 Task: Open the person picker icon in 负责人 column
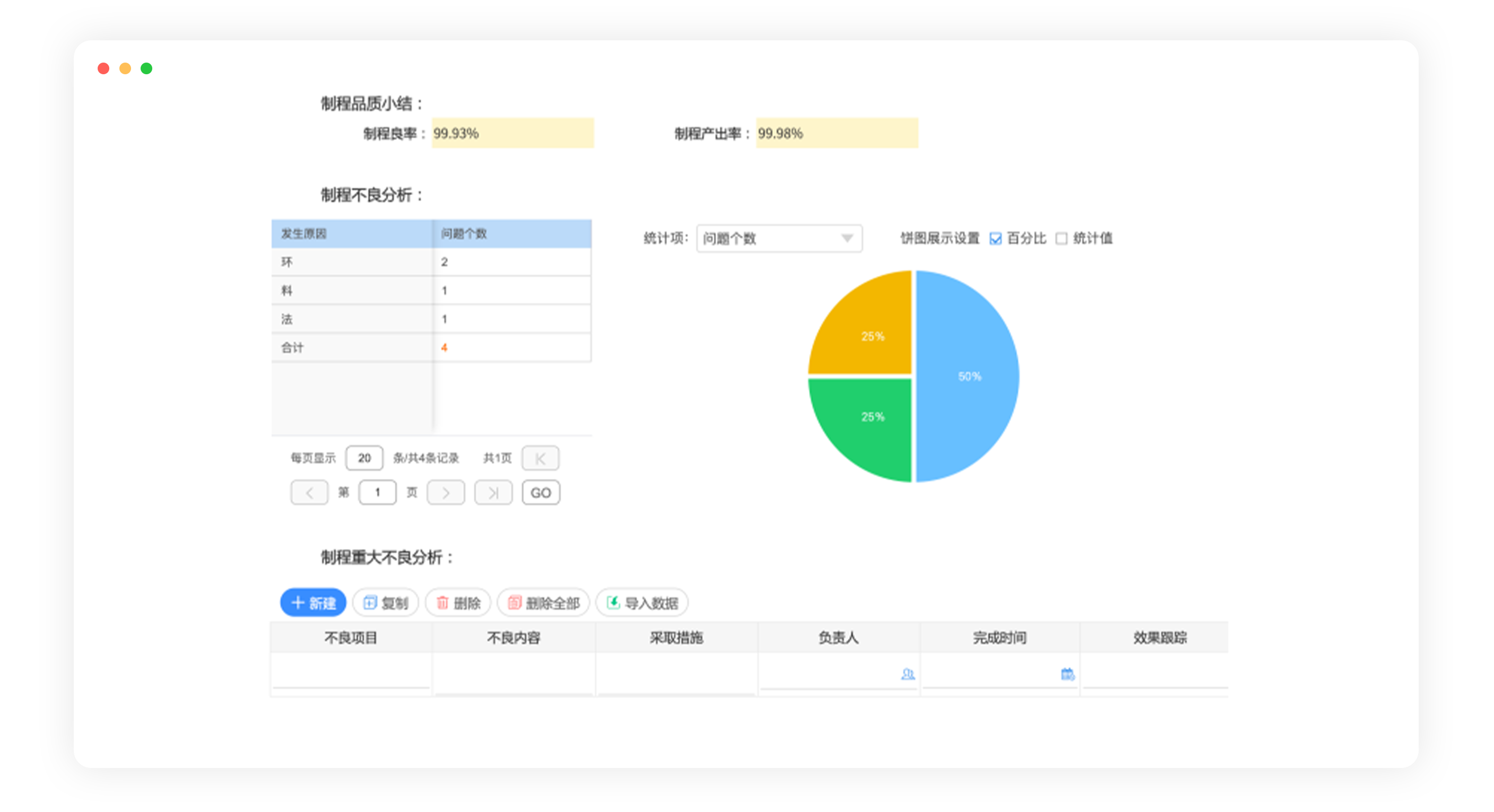point(908,674)
